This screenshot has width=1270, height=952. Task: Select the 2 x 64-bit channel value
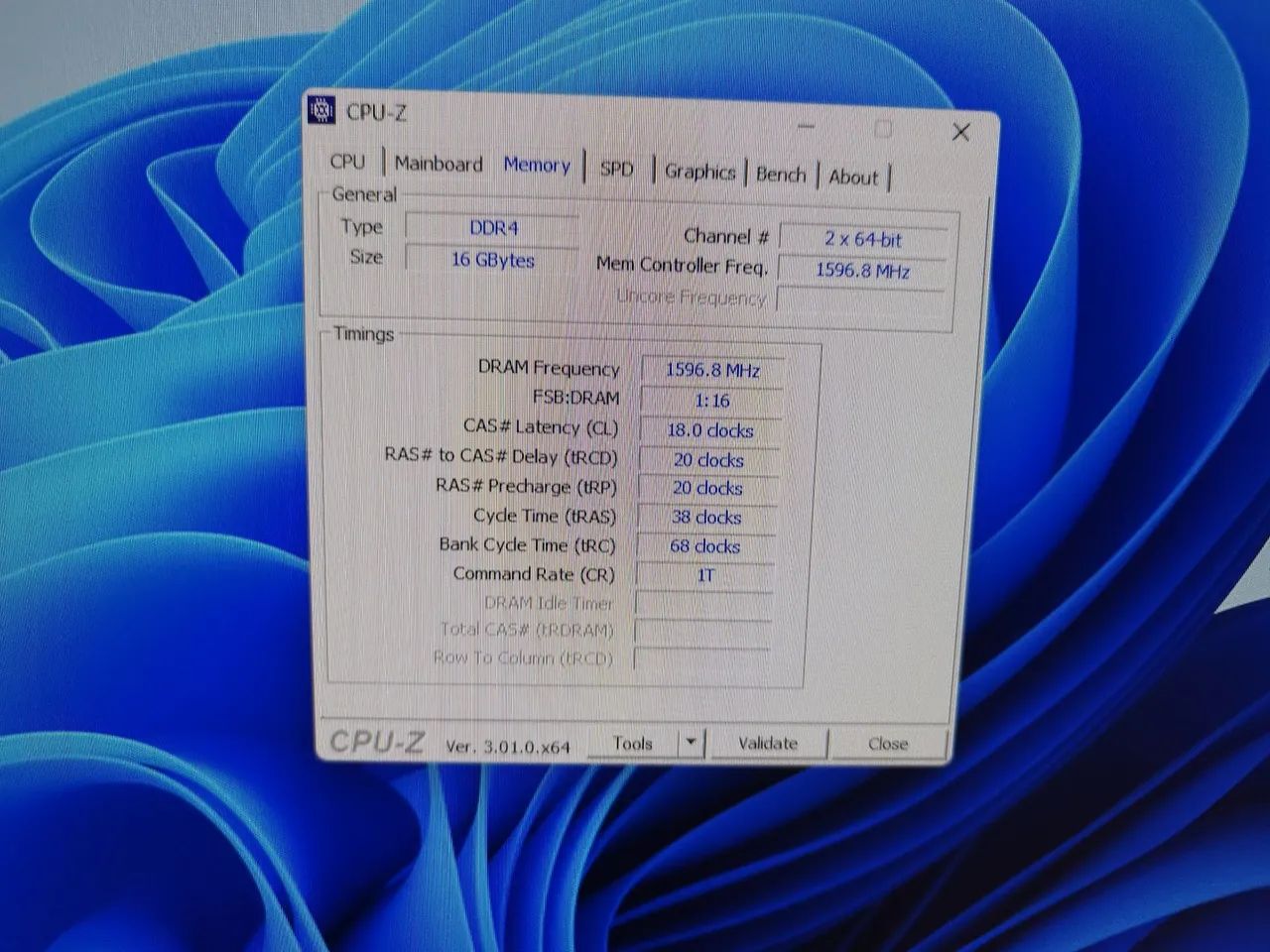(863, 239)
